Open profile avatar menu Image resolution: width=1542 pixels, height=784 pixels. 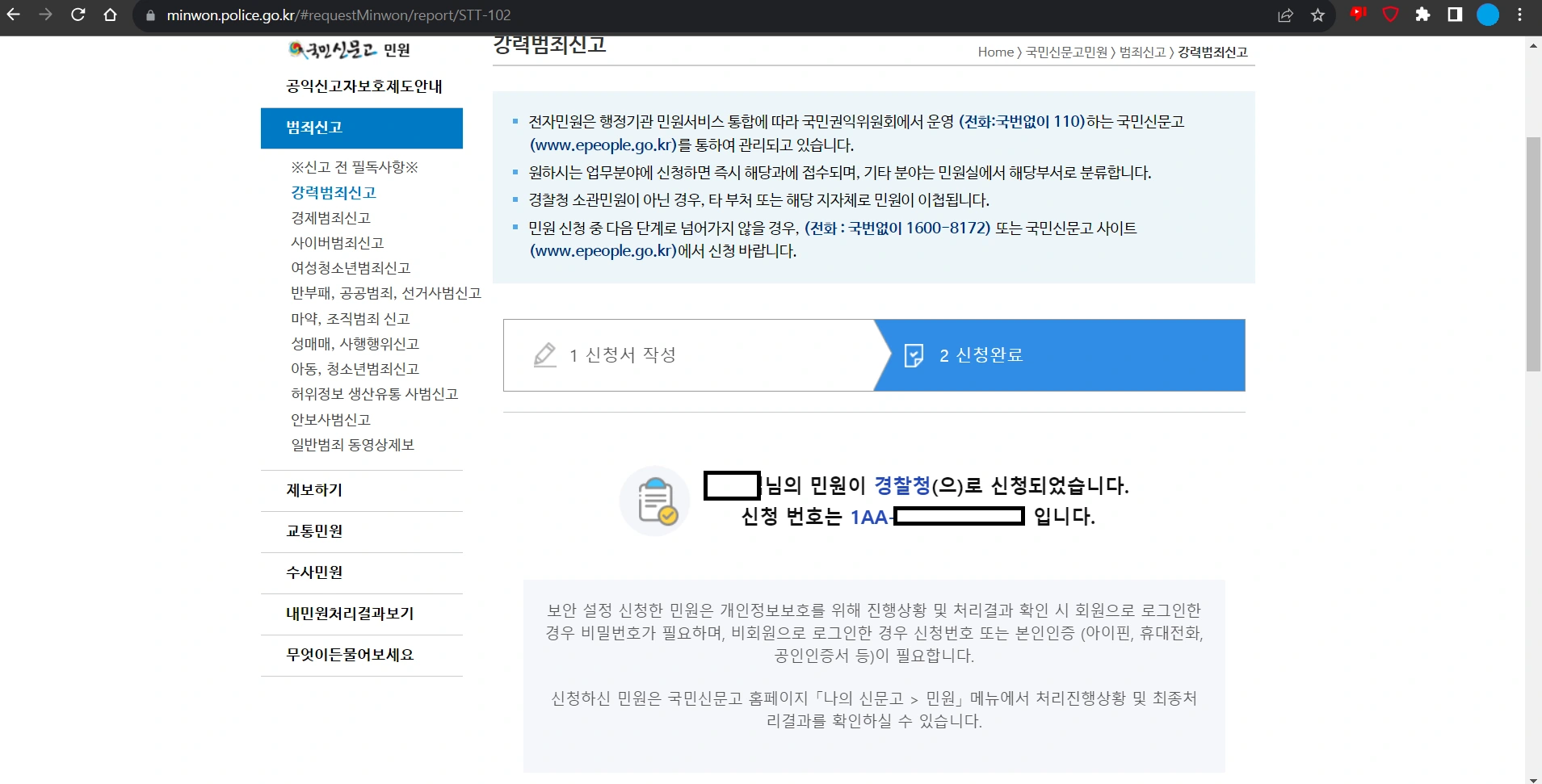[1488, 15]
